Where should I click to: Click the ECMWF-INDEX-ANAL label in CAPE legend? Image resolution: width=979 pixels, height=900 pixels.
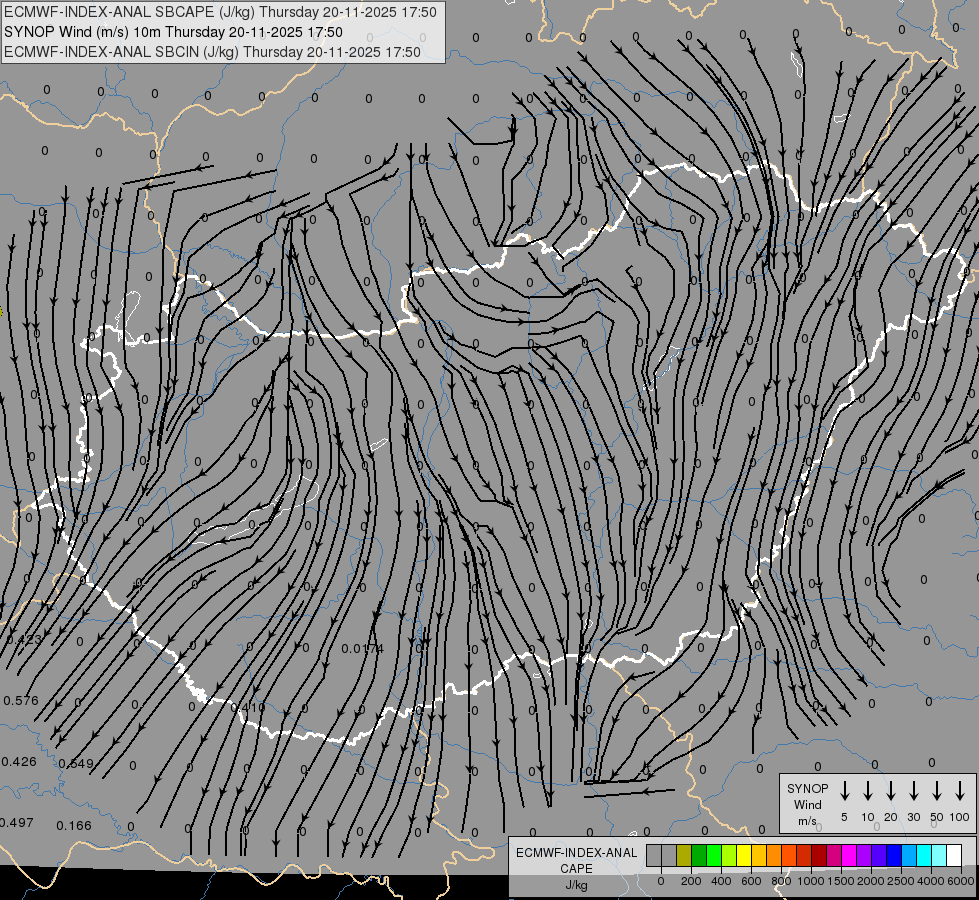click(576, 853)
